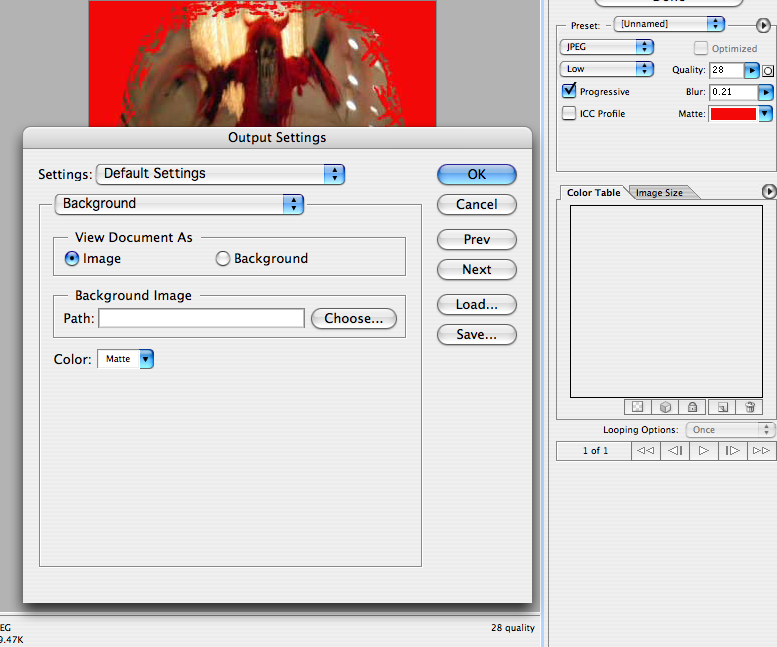Enable the ICC Profile checkbox
Viewport: 777px width, 647px height.
coord(570,114)
